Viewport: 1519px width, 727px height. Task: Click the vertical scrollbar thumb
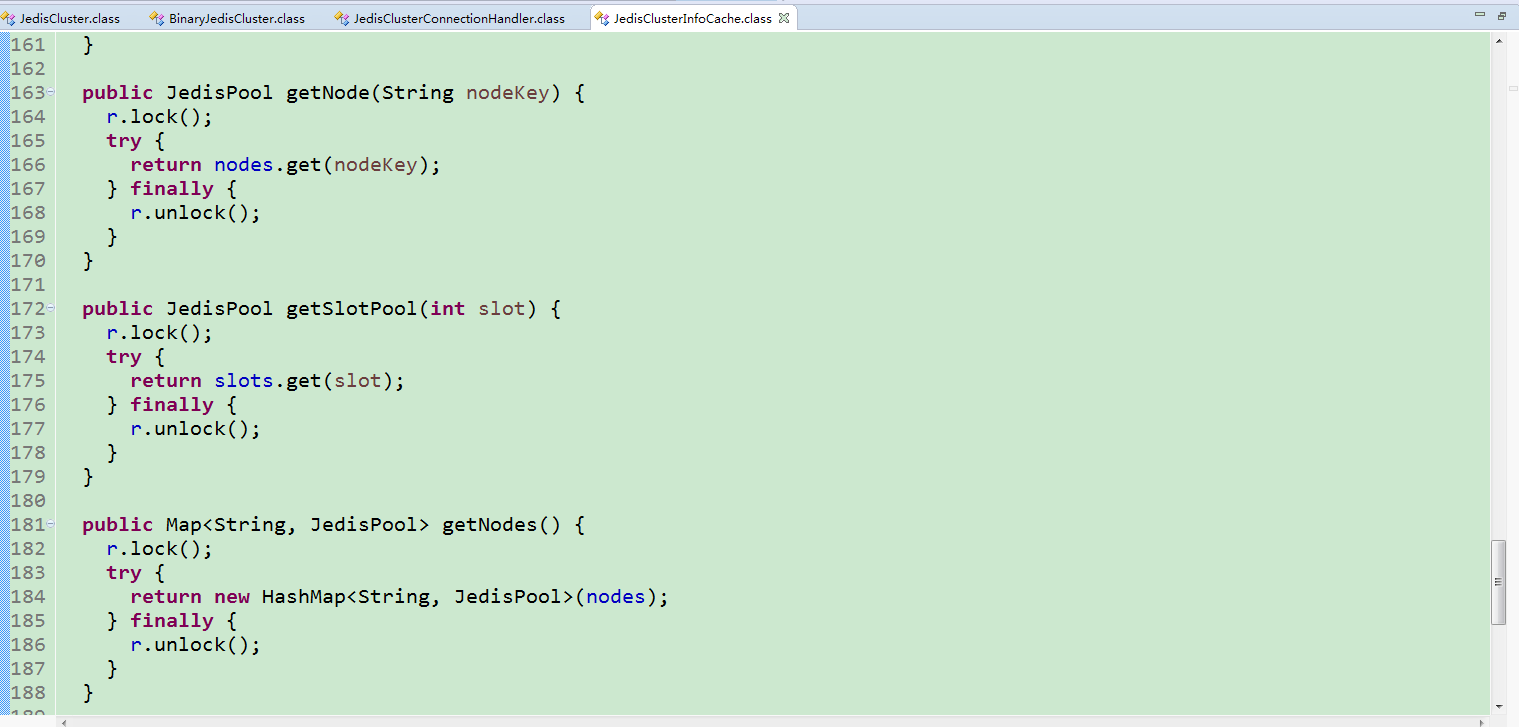coord(1498,582)
